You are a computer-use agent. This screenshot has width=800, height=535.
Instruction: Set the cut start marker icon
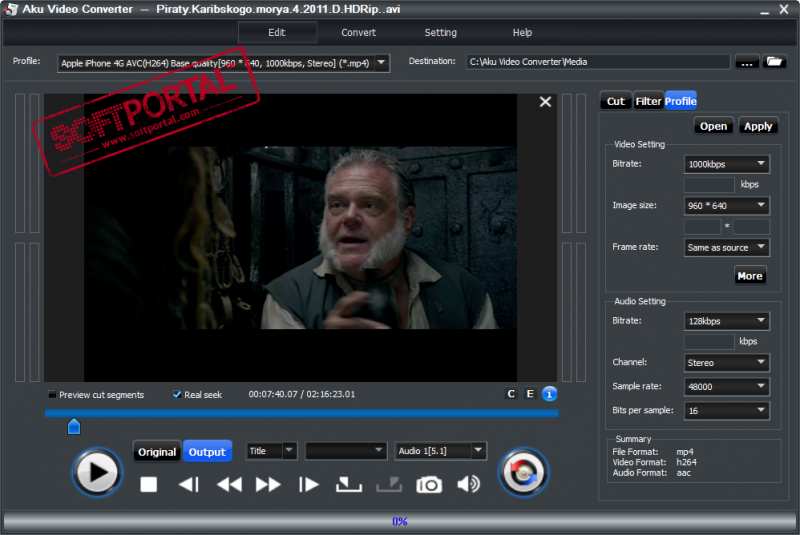pos(349,484)
